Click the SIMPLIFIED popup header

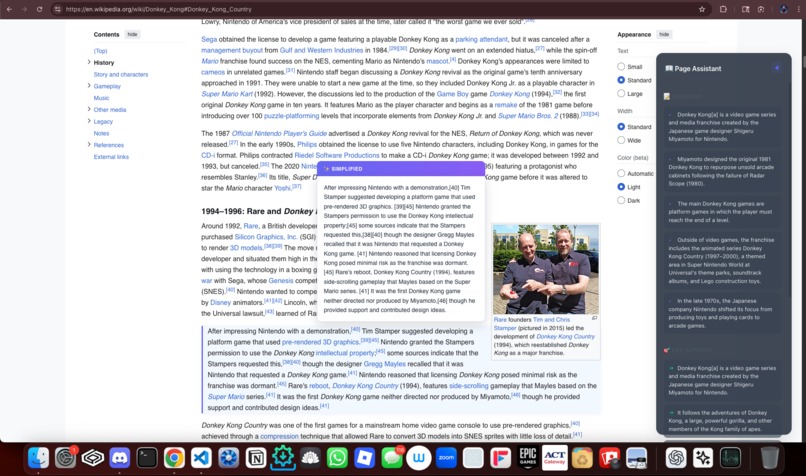[x=400, y=169]
